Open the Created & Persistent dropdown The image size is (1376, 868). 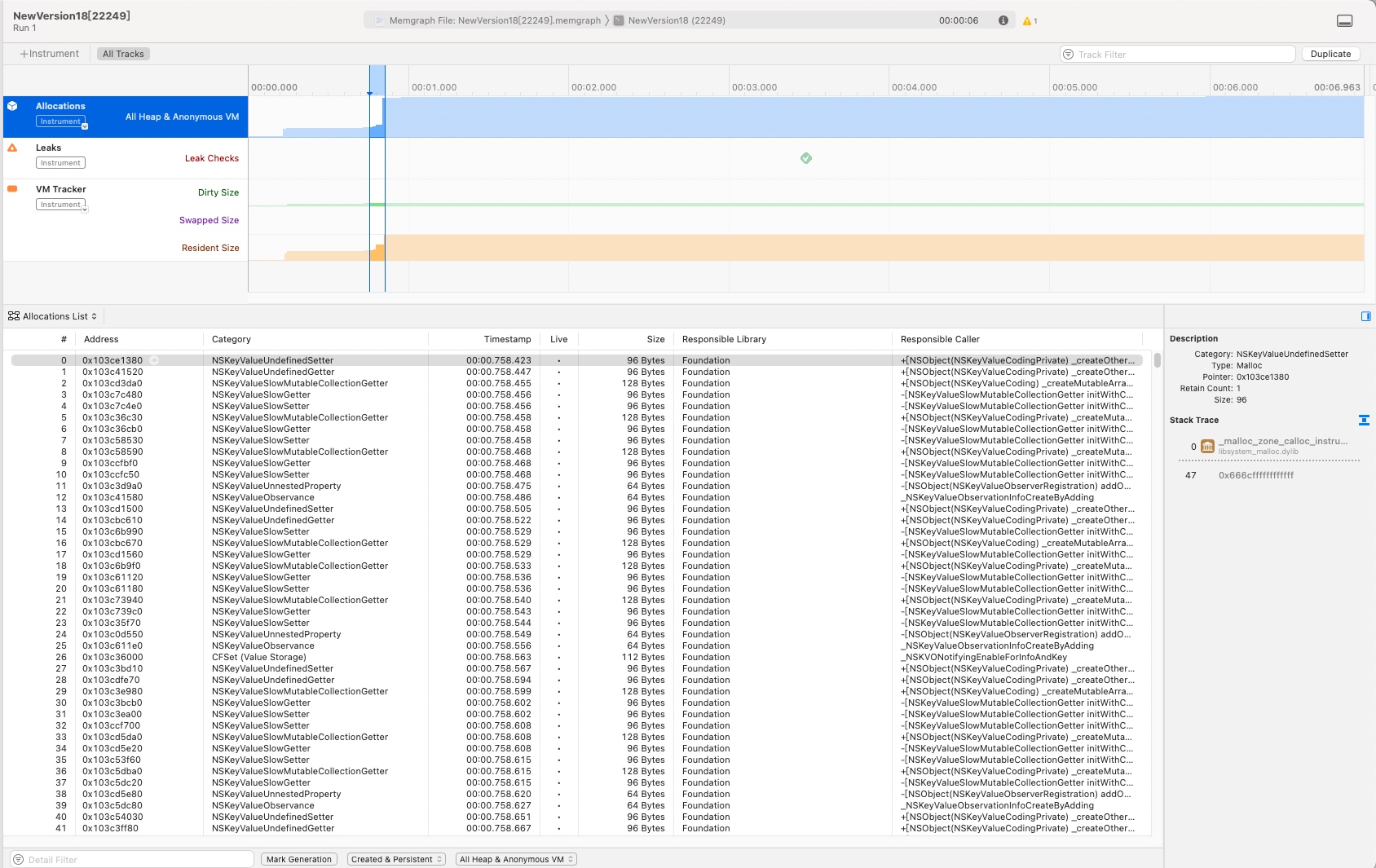(x=396, y=859)
